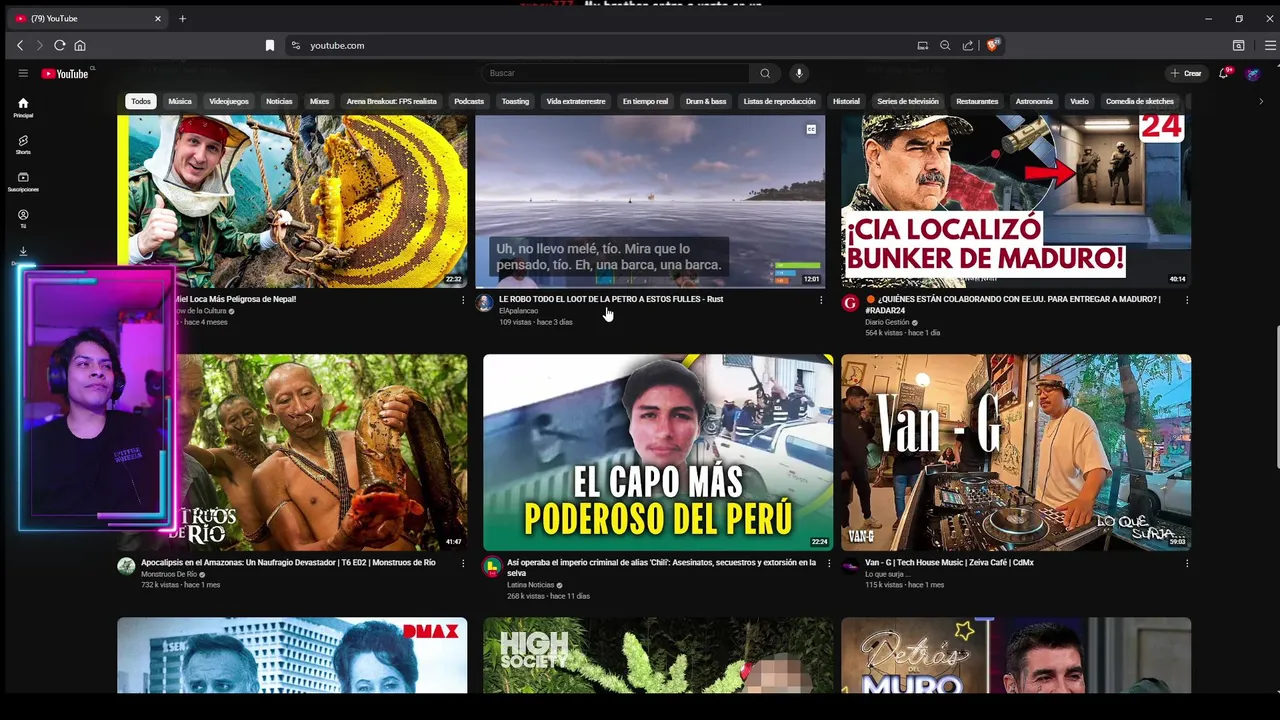Click the youtube.com address bar
Screen dimensions: 1280x720
click(x=600, y=45)
